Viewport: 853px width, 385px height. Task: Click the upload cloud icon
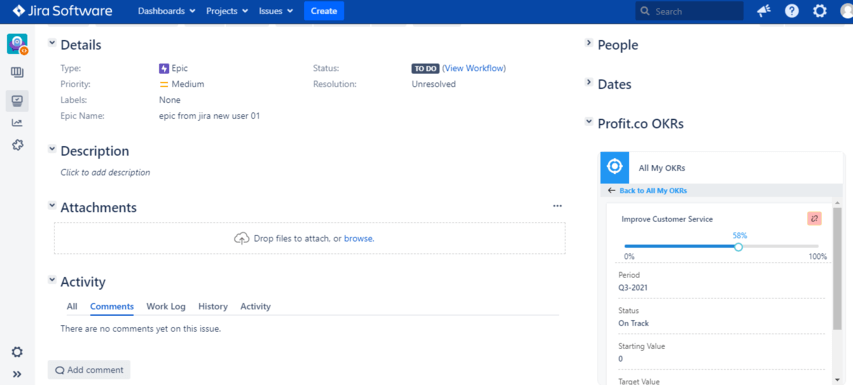pyautogui.click(x=242, y=238)
